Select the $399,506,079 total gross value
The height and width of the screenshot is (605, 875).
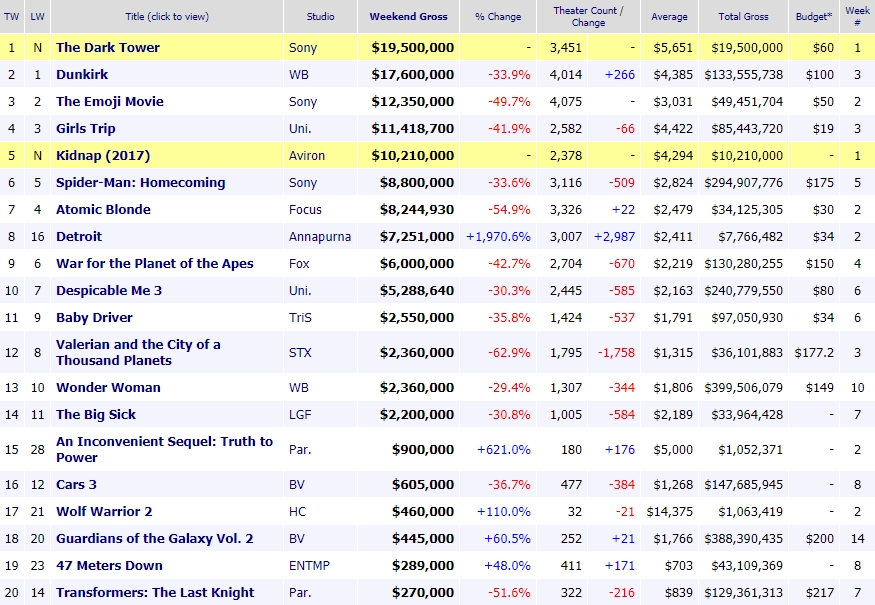[x=743, y=387]
